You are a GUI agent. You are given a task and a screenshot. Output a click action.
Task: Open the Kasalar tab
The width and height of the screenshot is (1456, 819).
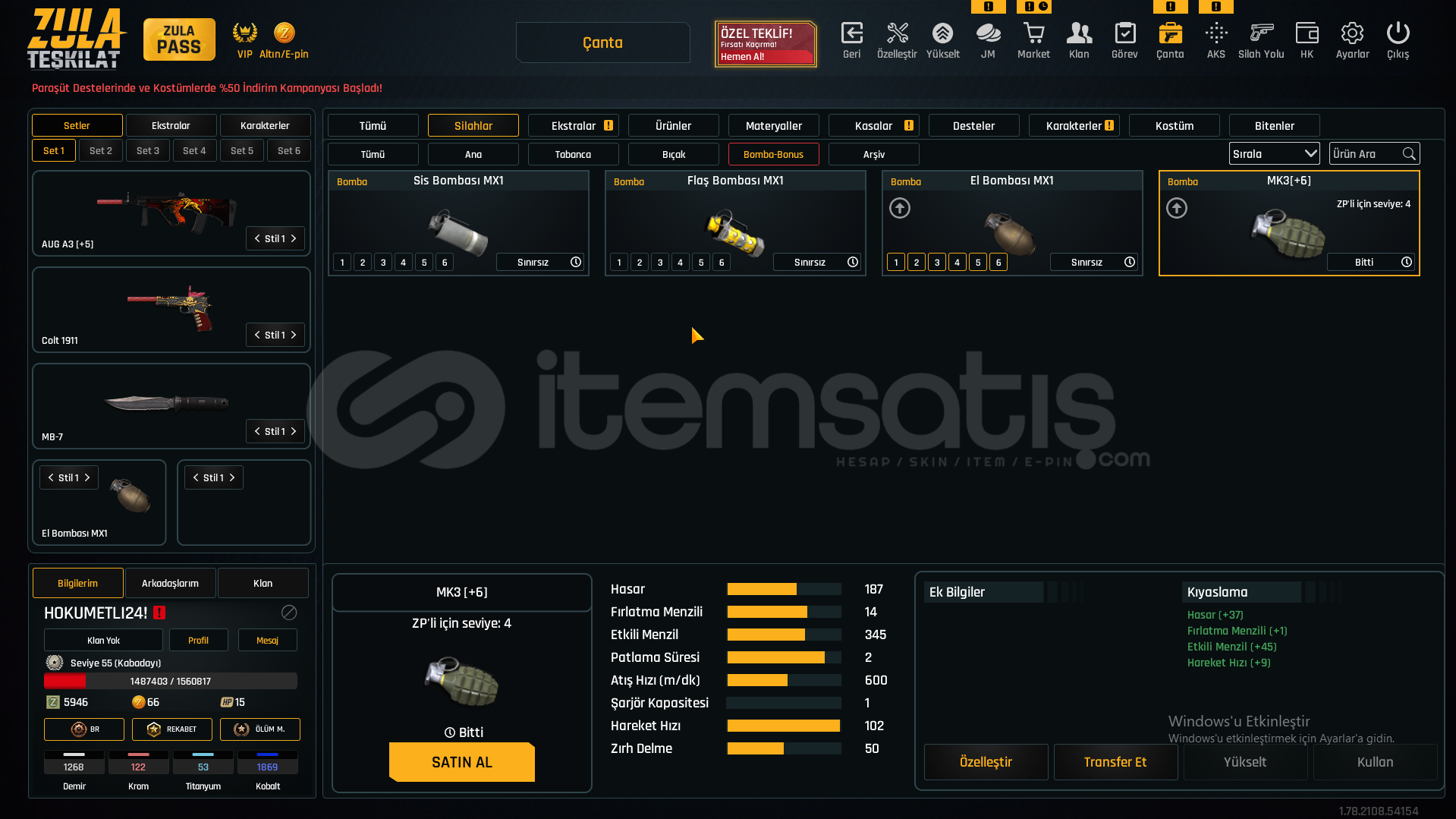point(874,125)
